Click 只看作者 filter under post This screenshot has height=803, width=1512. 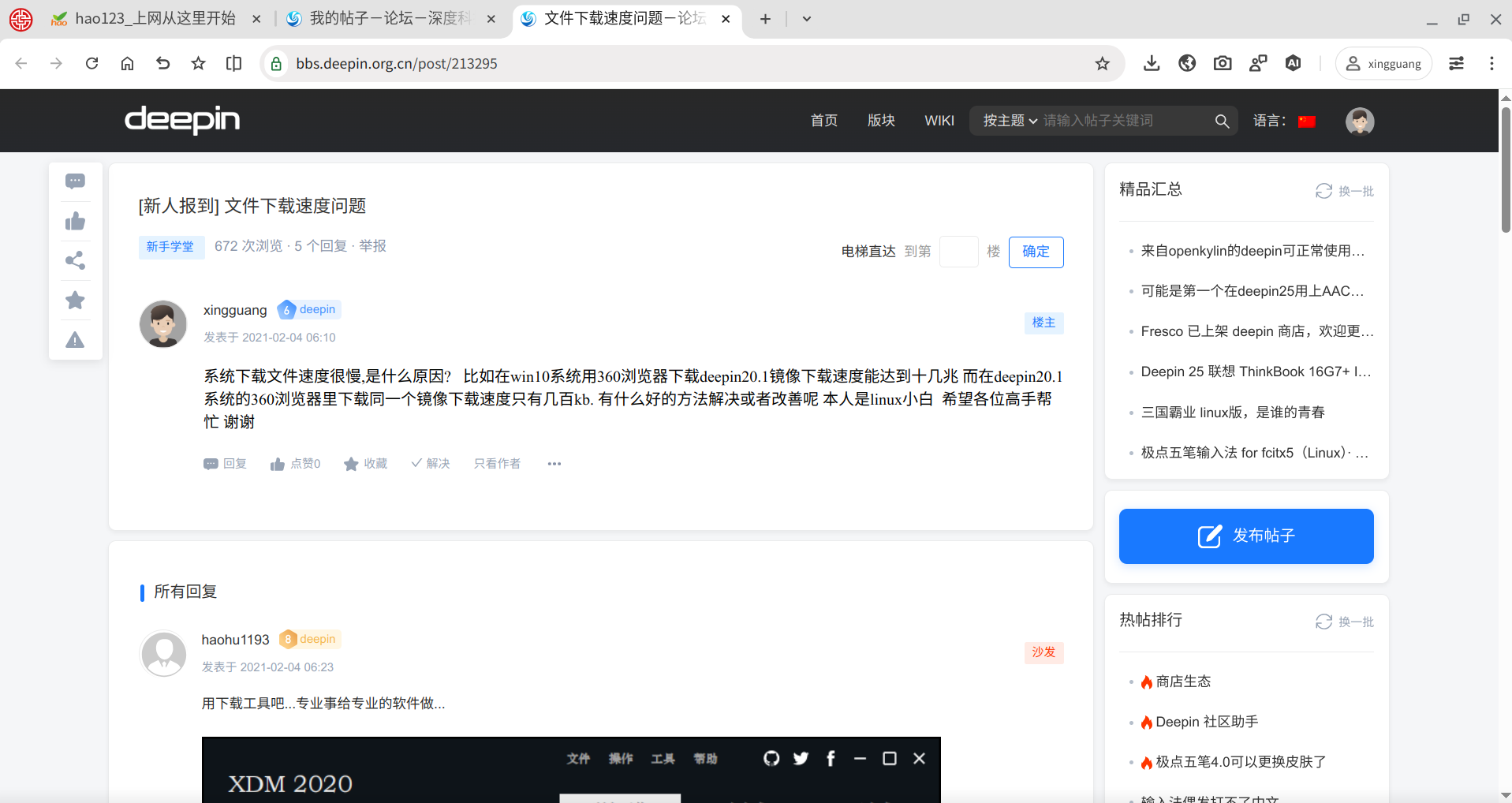click(x=497, y=464)
